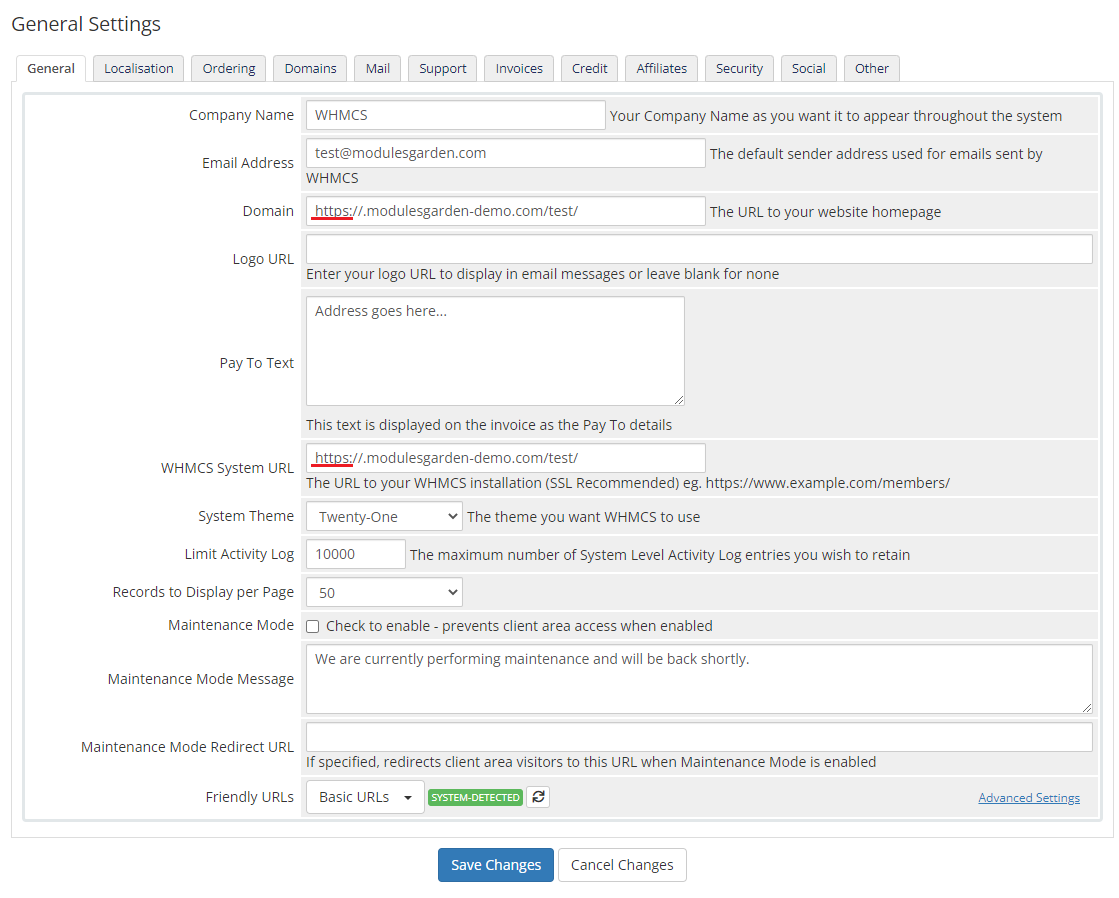
Task: Switch to the Localisation tab
Action: 138,69
